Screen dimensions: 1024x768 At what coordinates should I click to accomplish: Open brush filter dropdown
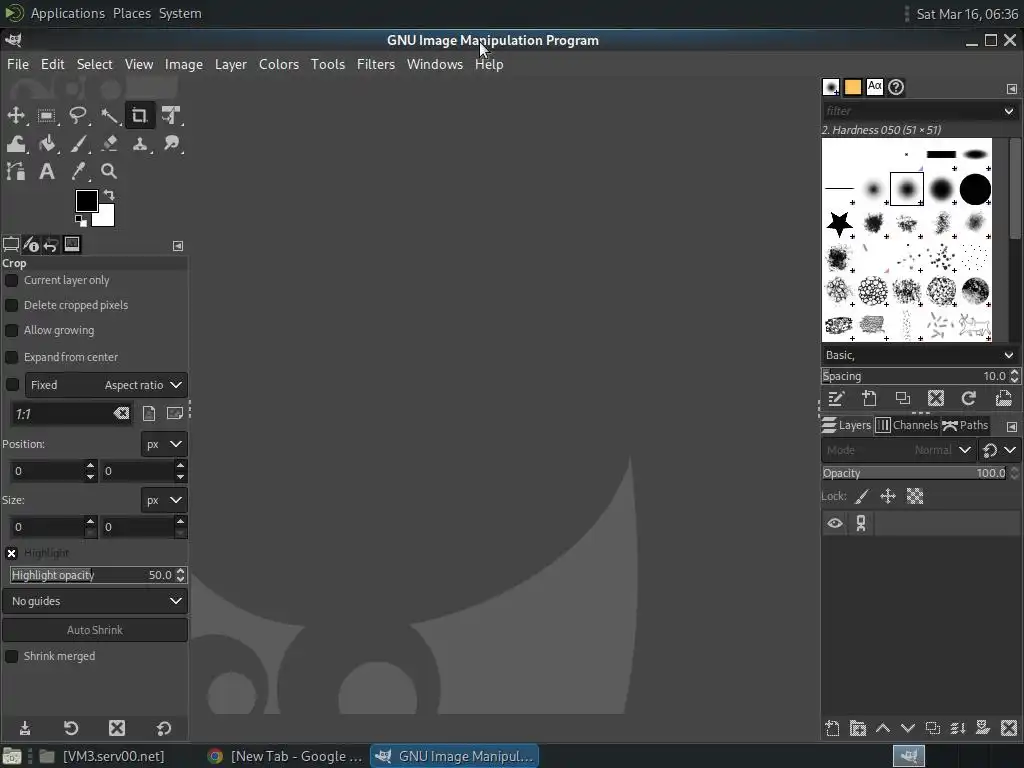click(x=1009, y=111)
